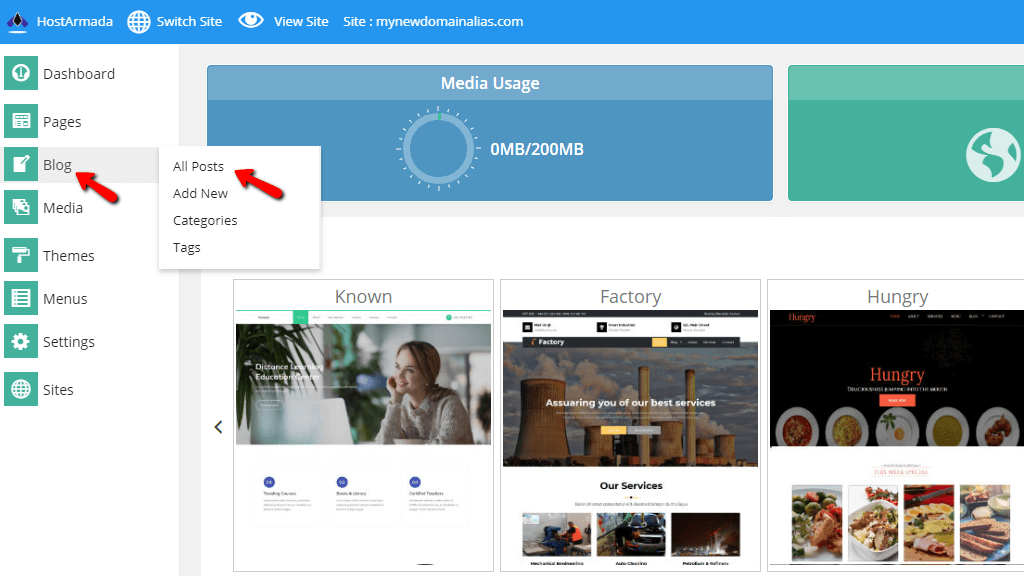
Task: Click the Sites globe icon in sidebar
Action: 21,389
